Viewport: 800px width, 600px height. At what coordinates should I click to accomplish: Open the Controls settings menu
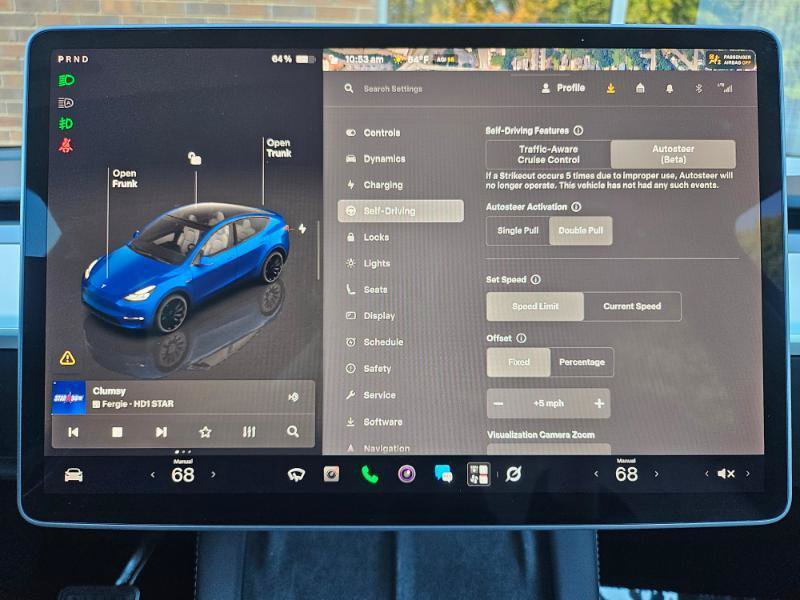coord(373,133)
